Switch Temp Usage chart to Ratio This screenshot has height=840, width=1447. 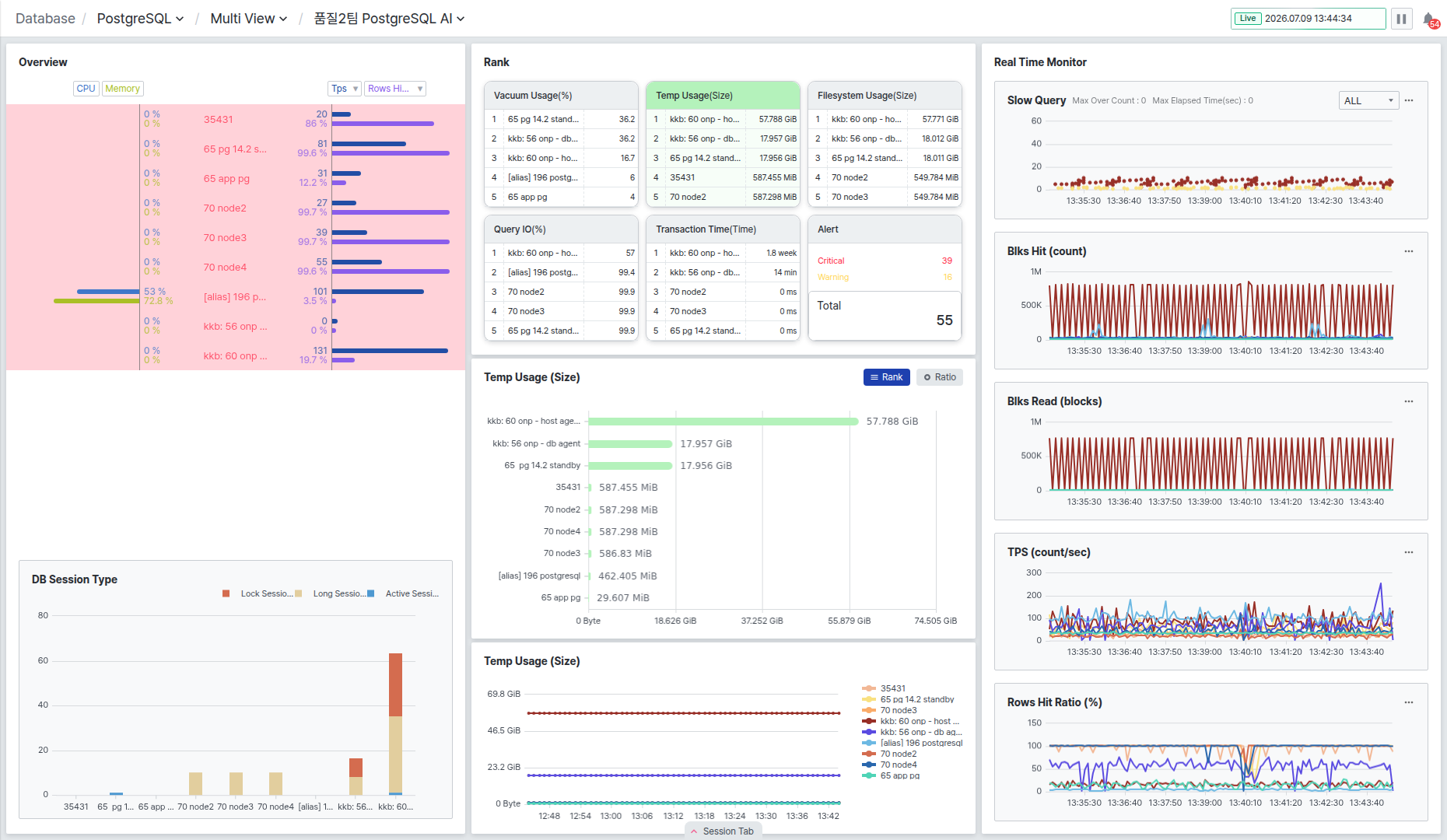pos(940,377)
